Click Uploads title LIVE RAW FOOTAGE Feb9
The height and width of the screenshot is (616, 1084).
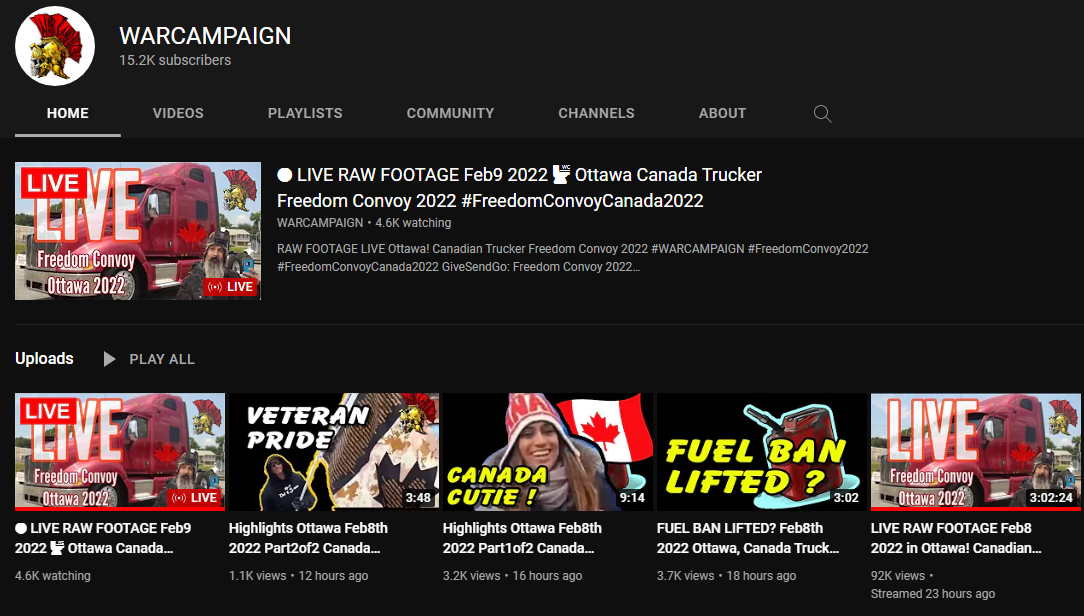[103, 538]
